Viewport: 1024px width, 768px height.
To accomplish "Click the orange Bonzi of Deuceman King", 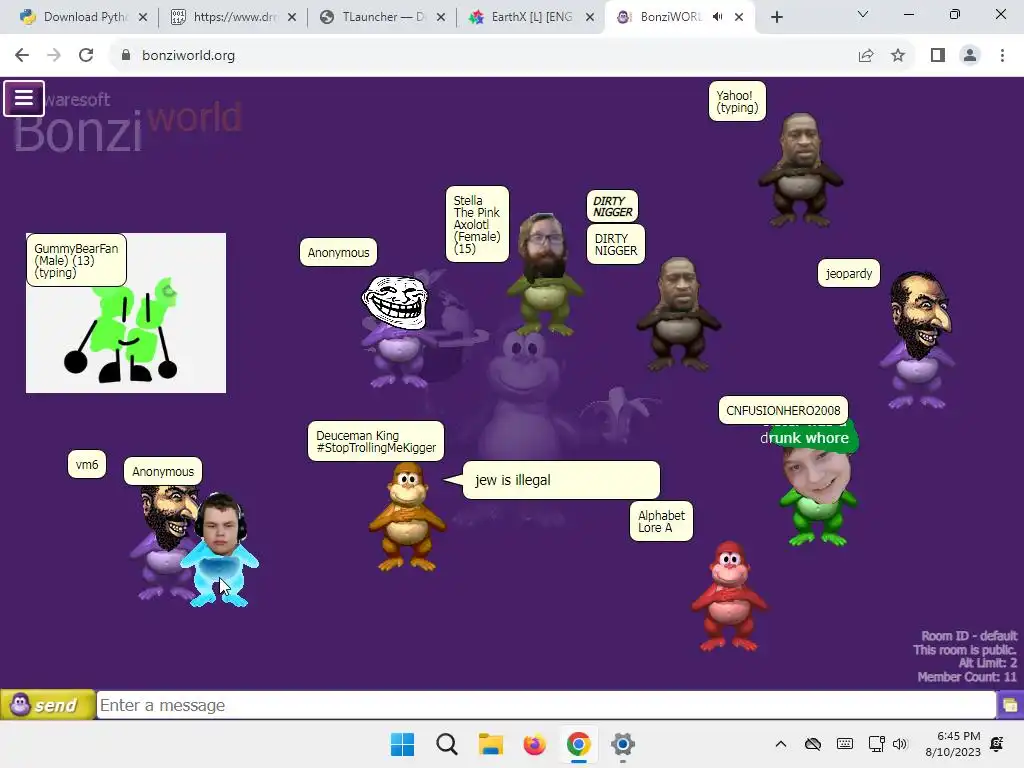I will coord(407,517).
